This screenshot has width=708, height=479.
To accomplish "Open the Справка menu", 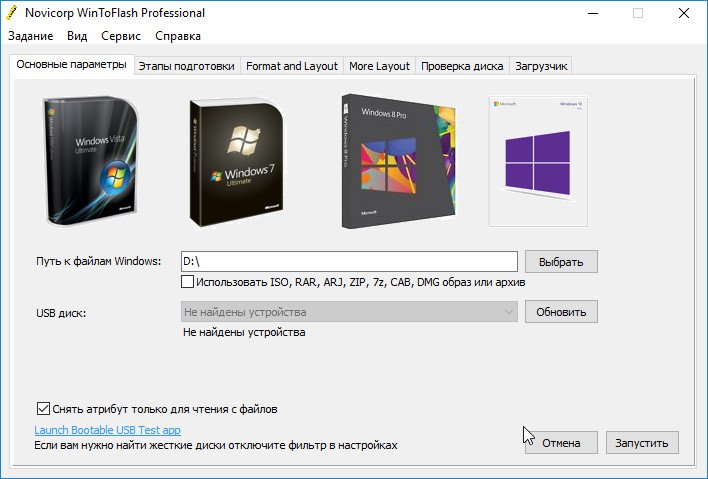I will tap(178, 36).
